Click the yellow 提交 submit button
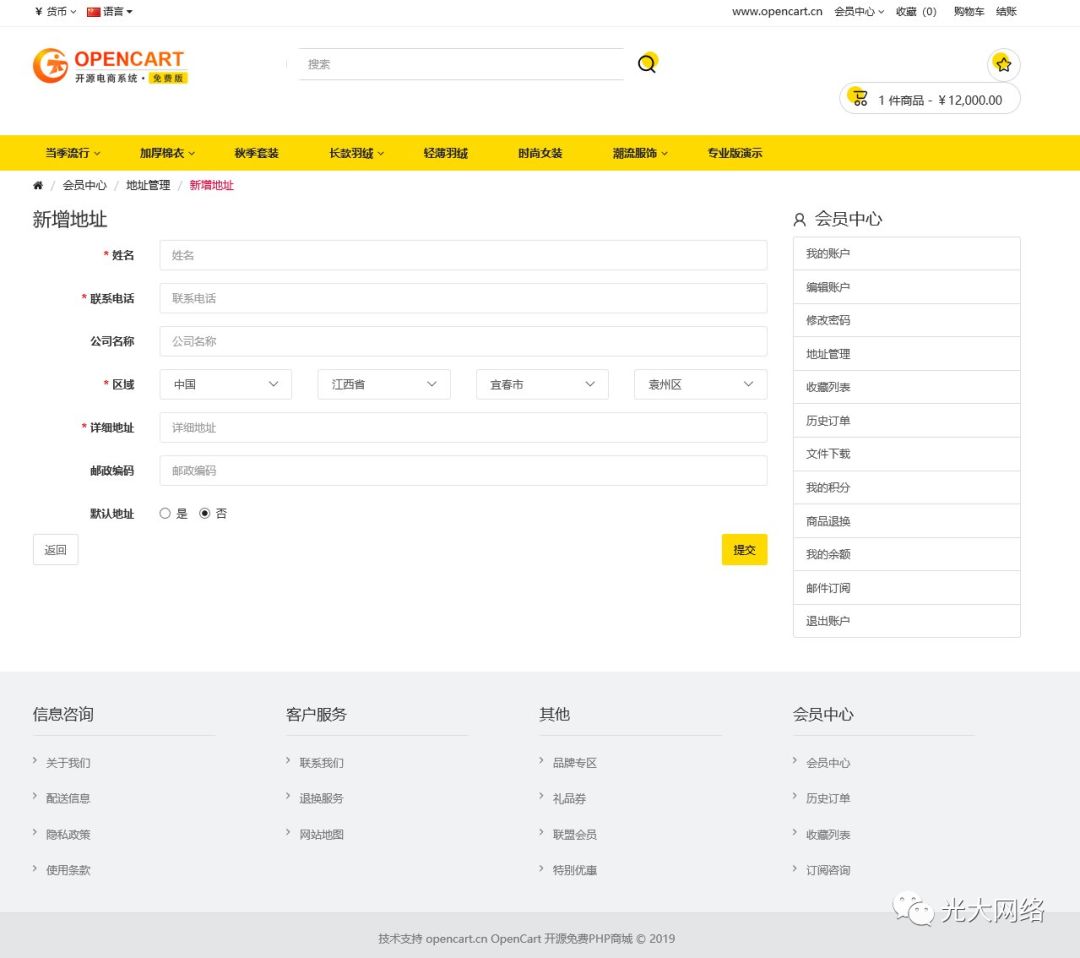1080x958 pixels. point(744,549)
